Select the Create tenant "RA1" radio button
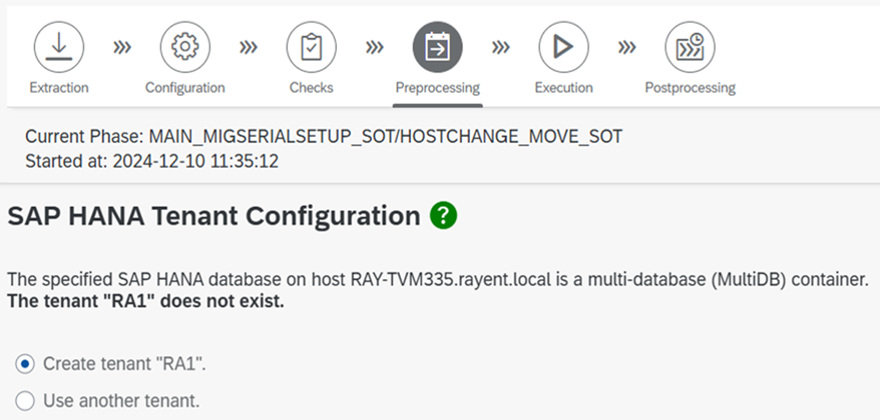Screen dimensions: 880x420 (26, 363)
